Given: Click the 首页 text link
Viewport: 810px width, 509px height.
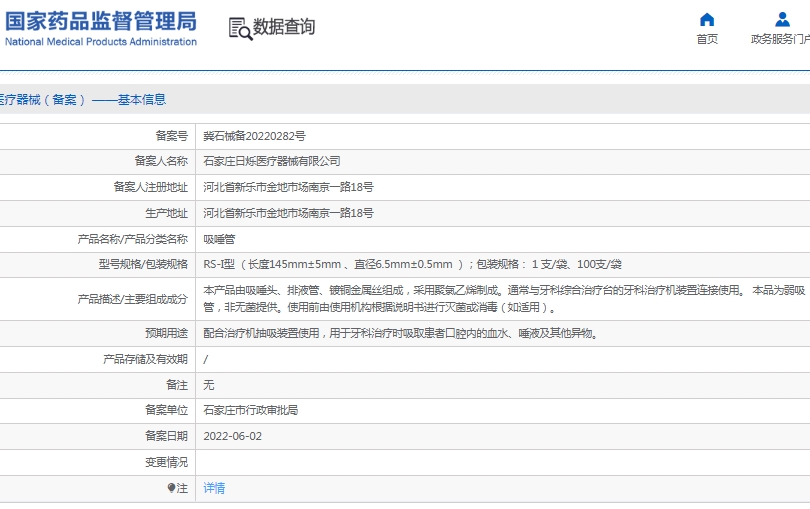Looking at the screenshot, I should (707, 39).
